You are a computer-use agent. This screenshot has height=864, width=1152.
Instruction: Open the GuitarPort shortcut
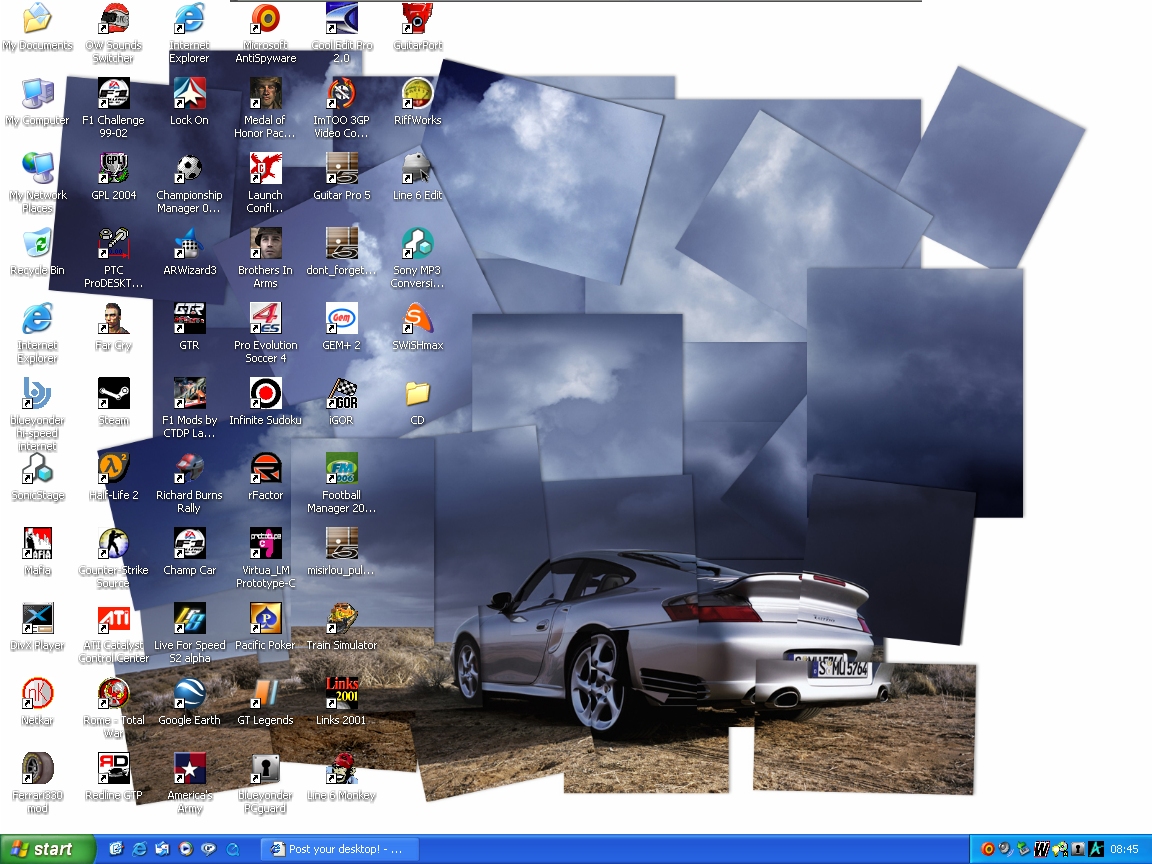[x=417, y=18]
